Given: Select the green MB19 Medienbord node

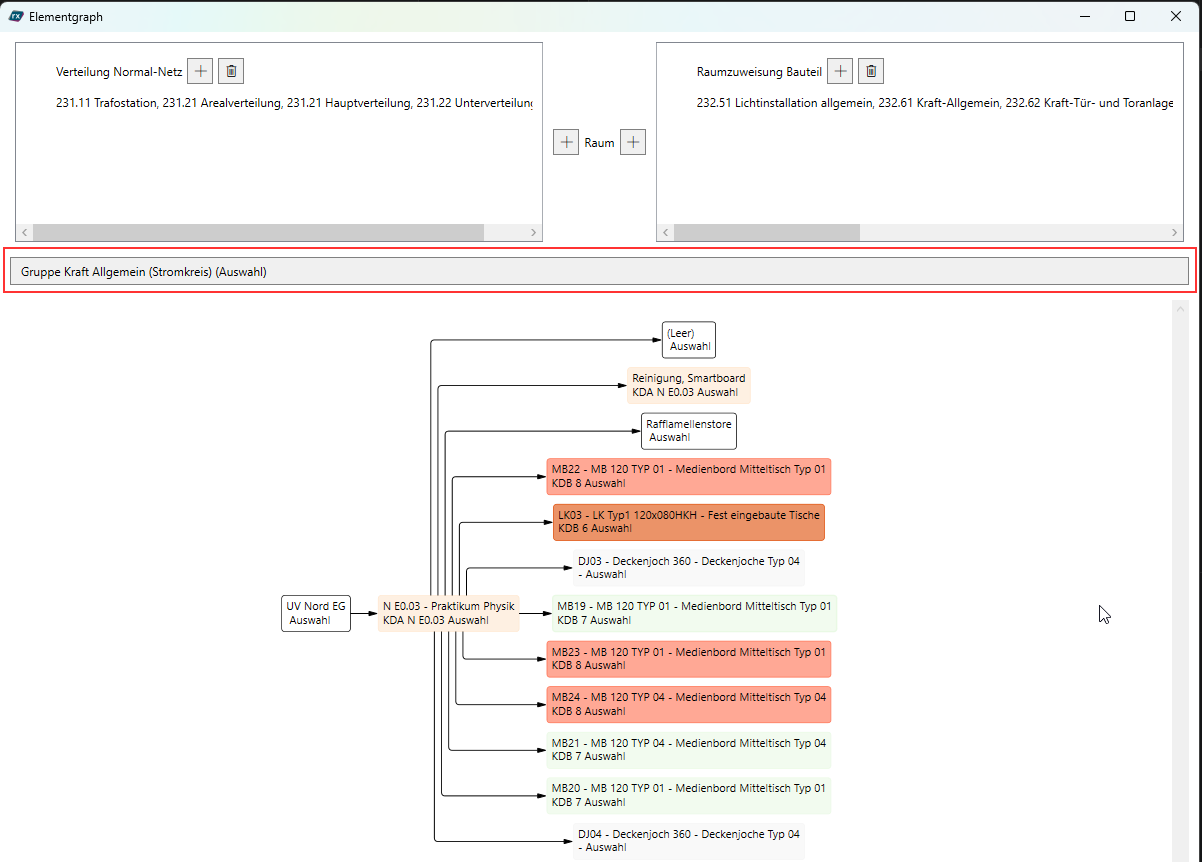Looking at the screenshot, I should (x=694, y=613).
